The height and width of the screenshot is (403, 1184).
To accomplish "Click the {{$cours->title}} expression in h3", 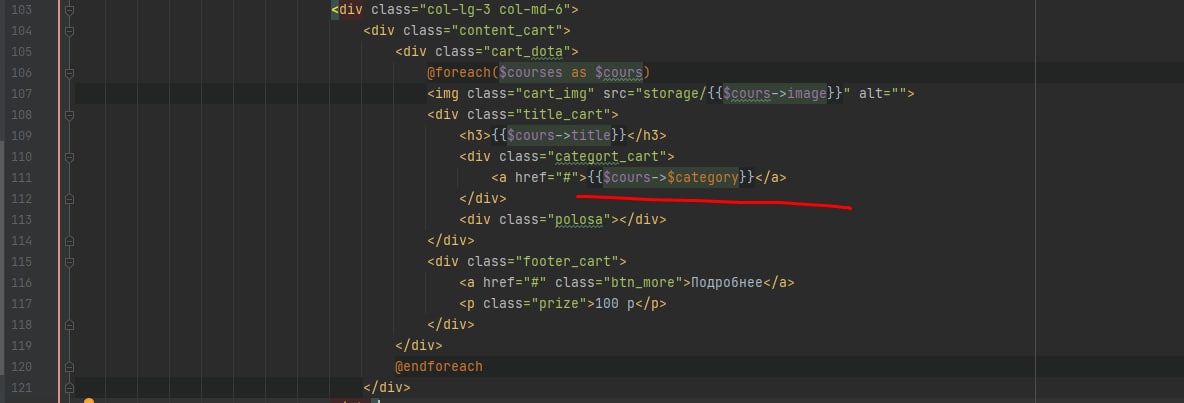I will pyautogui.click(x=559, y=136).
